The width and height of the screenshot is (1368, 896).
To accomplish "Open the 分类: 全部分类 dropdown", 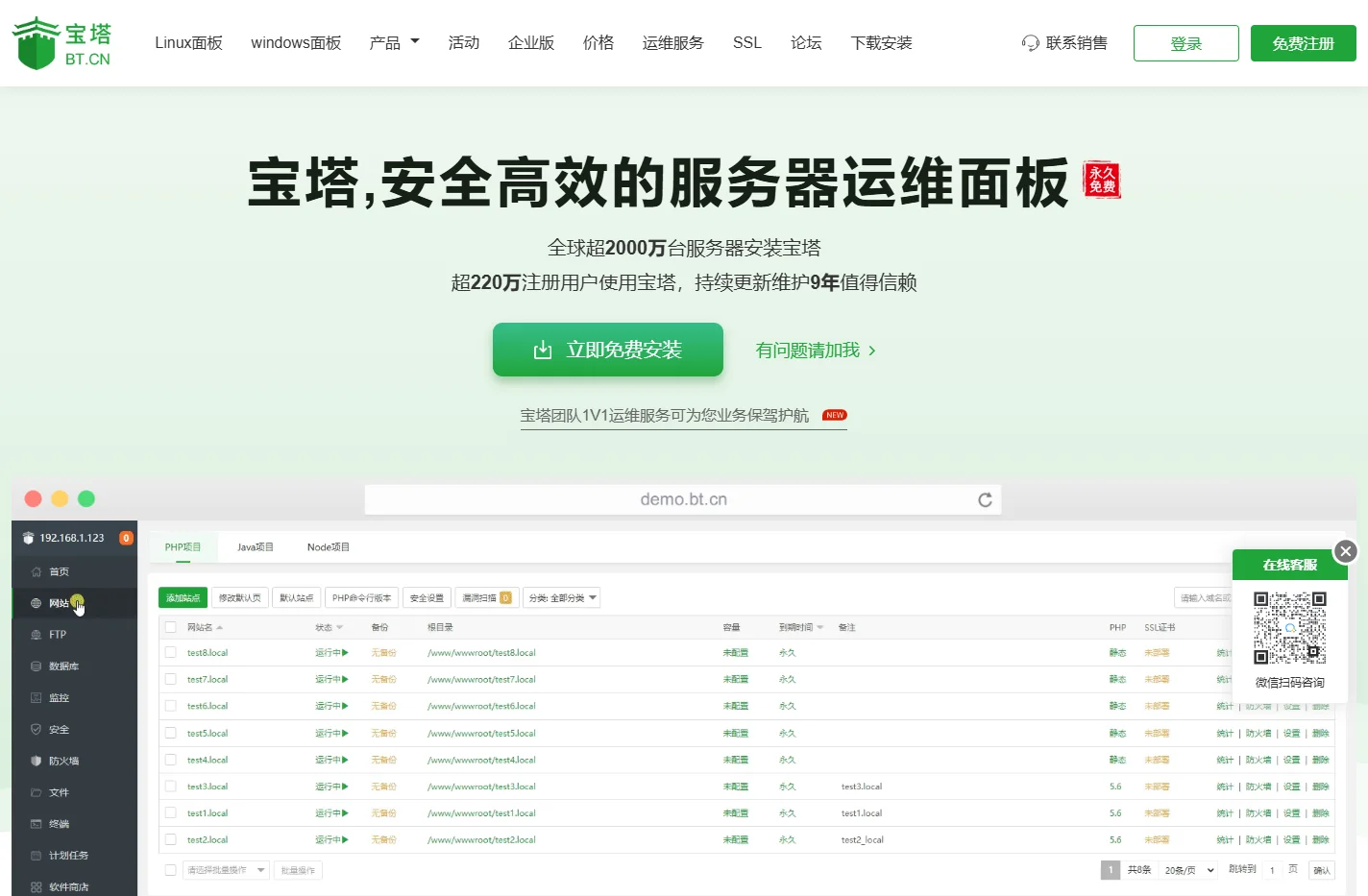I will (x=561, y=597).
